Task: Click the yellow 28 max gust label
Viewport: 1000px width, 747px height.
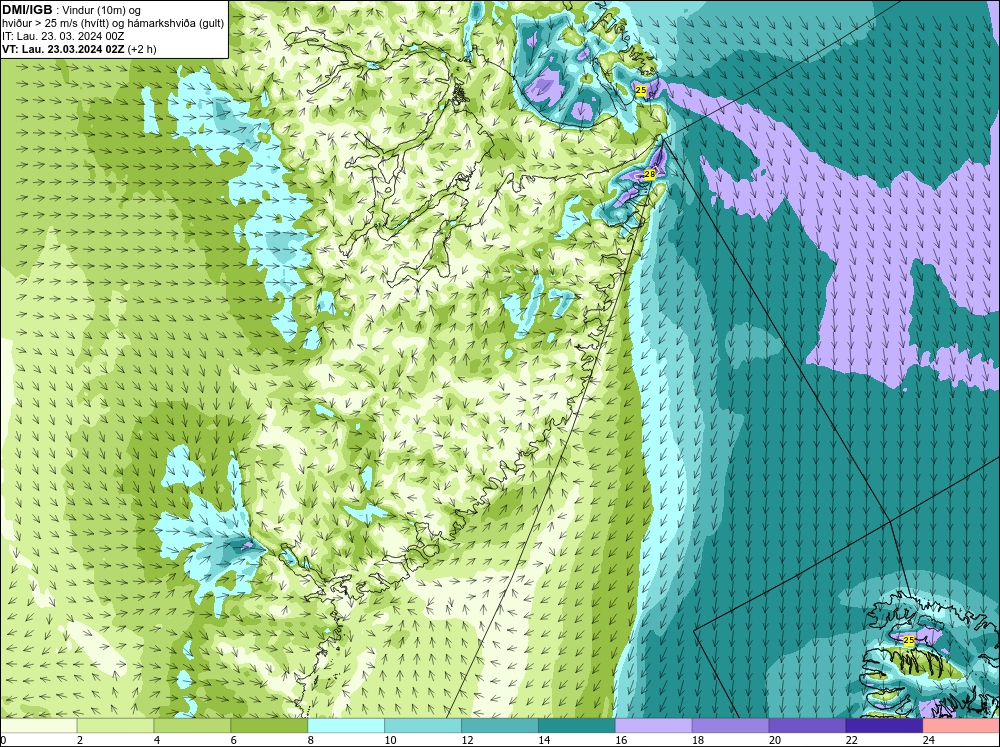Action: pyautogui.click(x=650, y=174)
